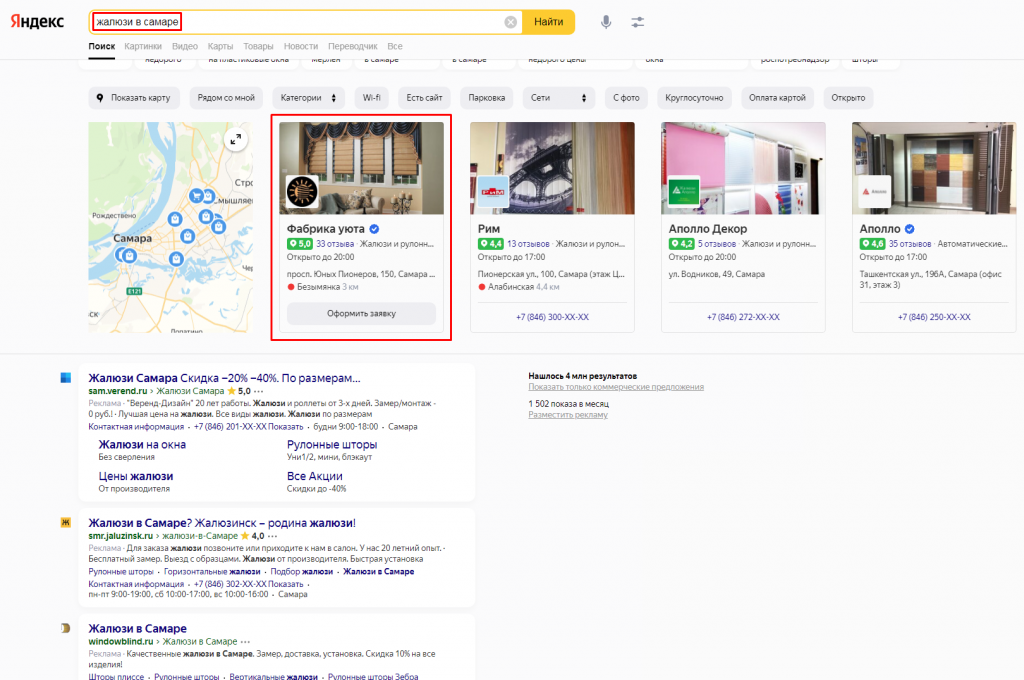Open the Переводчик tab
The image size is (1024, 680).
pos(353,46)
